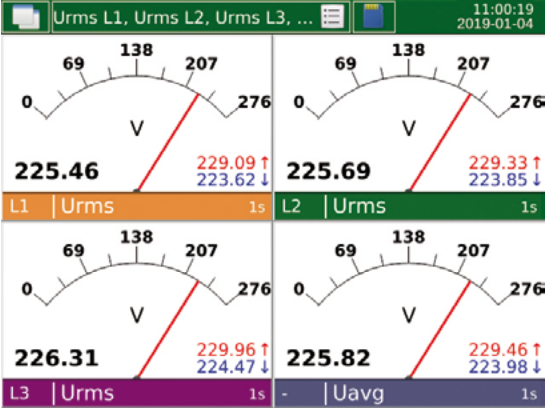
Task: Open the parameter list icon
Action: pos(332,16)
